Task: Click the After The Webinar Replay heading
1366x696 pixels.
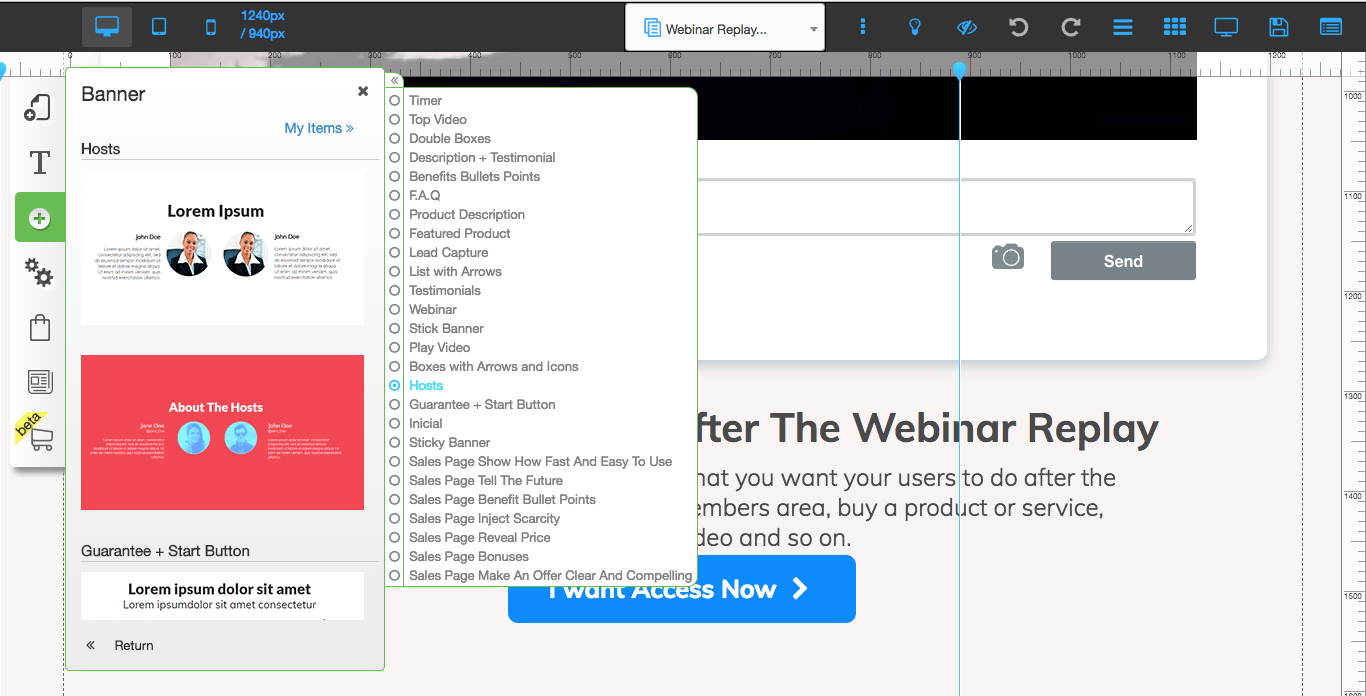Action: point(928,428)
